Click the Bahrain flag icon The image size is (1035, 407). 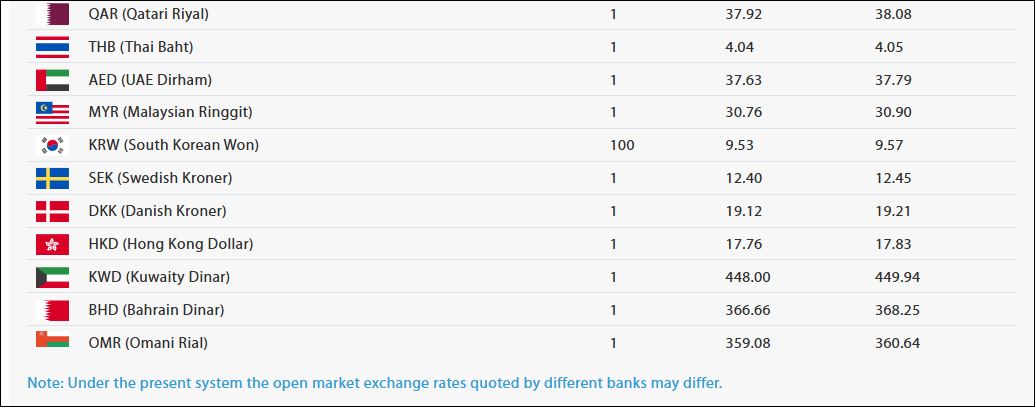coord(52,310)
